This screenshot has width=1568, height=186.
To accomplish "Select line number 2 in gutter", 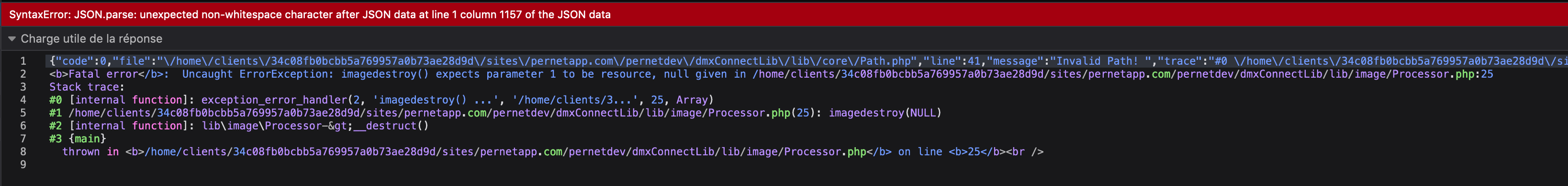I will [23, 74].
